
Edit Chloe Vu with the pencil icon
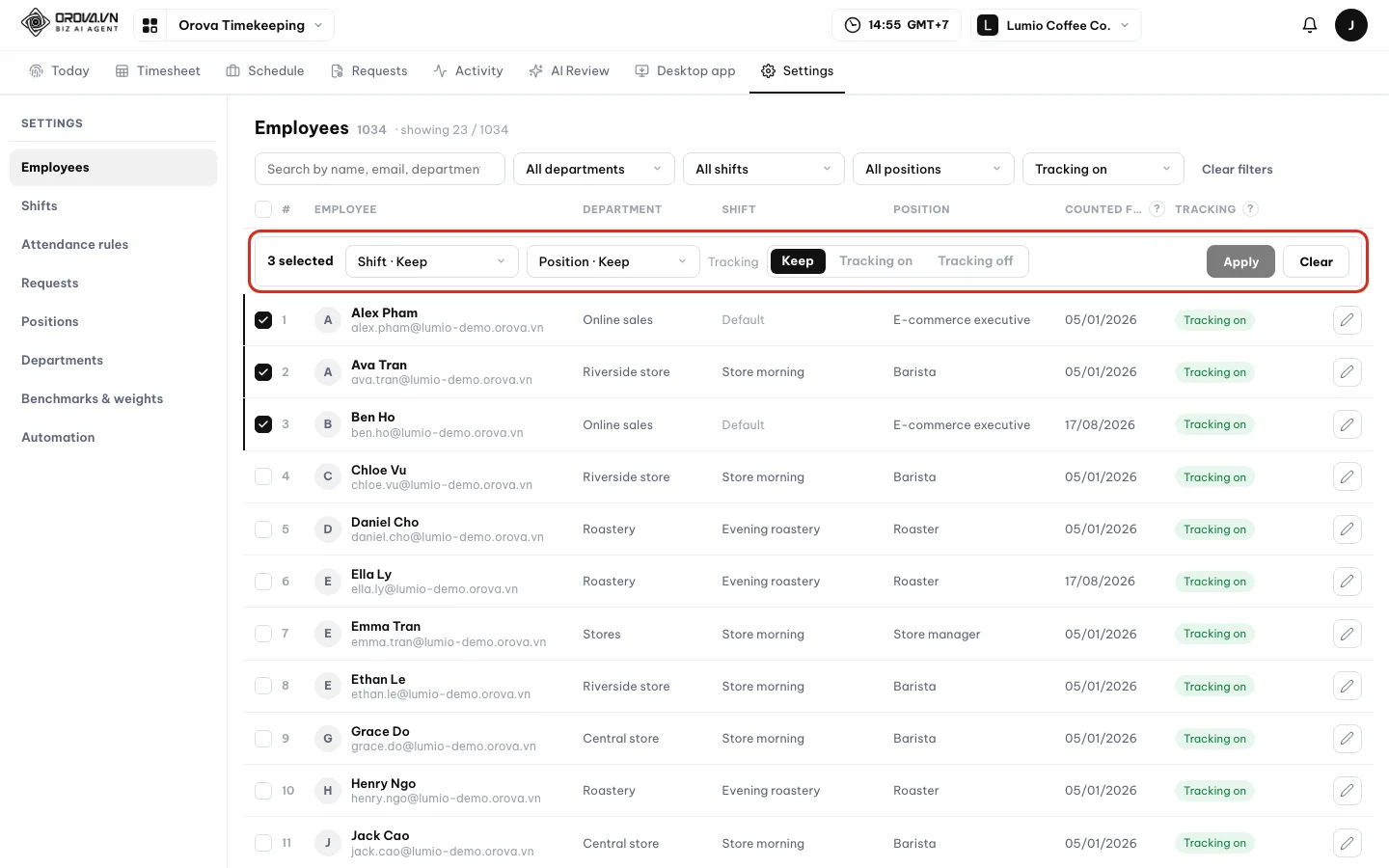click(x=1347, y=476)
